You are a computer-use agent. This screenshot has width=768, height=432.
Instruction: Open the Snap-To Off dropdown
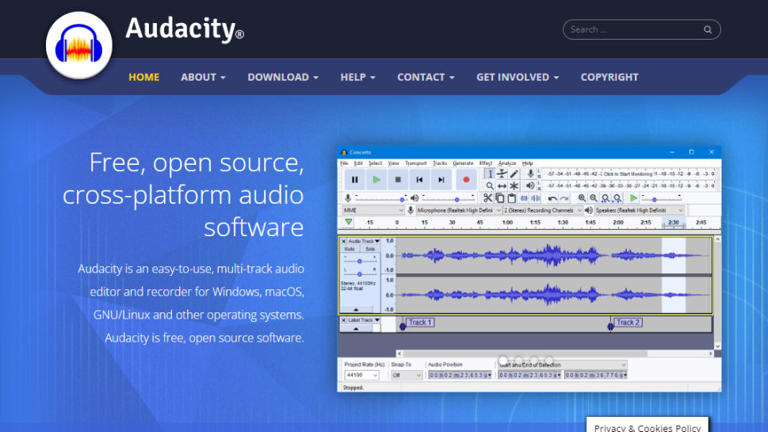tap(407, 375)
